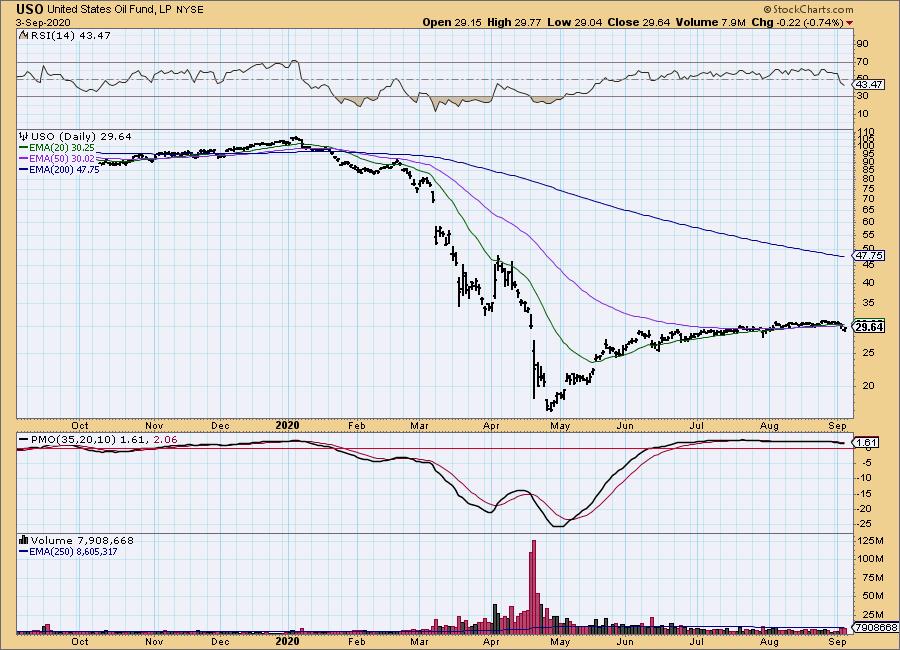Click the RSI(14) 43.47 indicator label
Image resolution: width=900 pixels, height=650 pixels.
(70, 35)
